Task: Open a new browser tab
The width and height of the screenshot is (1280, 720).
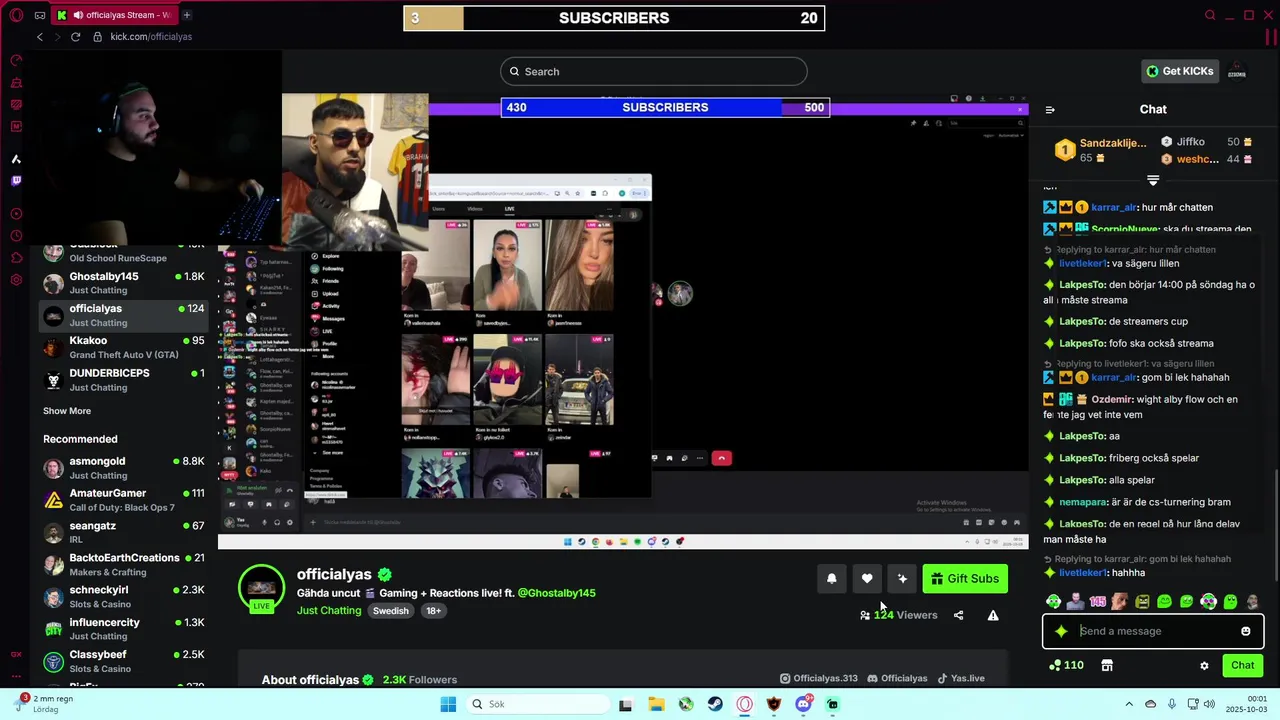Action: 187,15
